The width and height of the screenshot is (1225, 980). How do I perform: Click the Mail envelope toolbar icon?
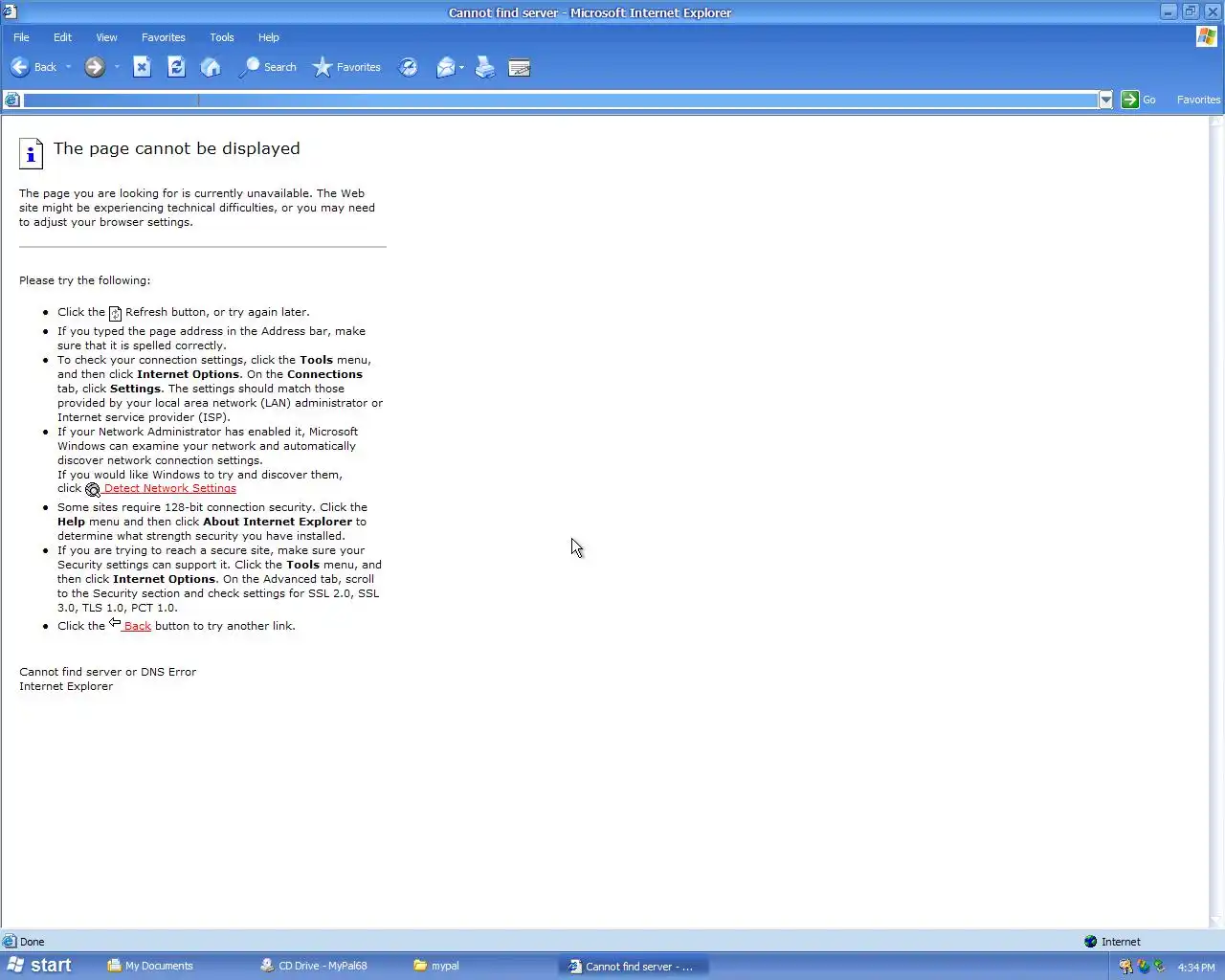click(445, 67)
